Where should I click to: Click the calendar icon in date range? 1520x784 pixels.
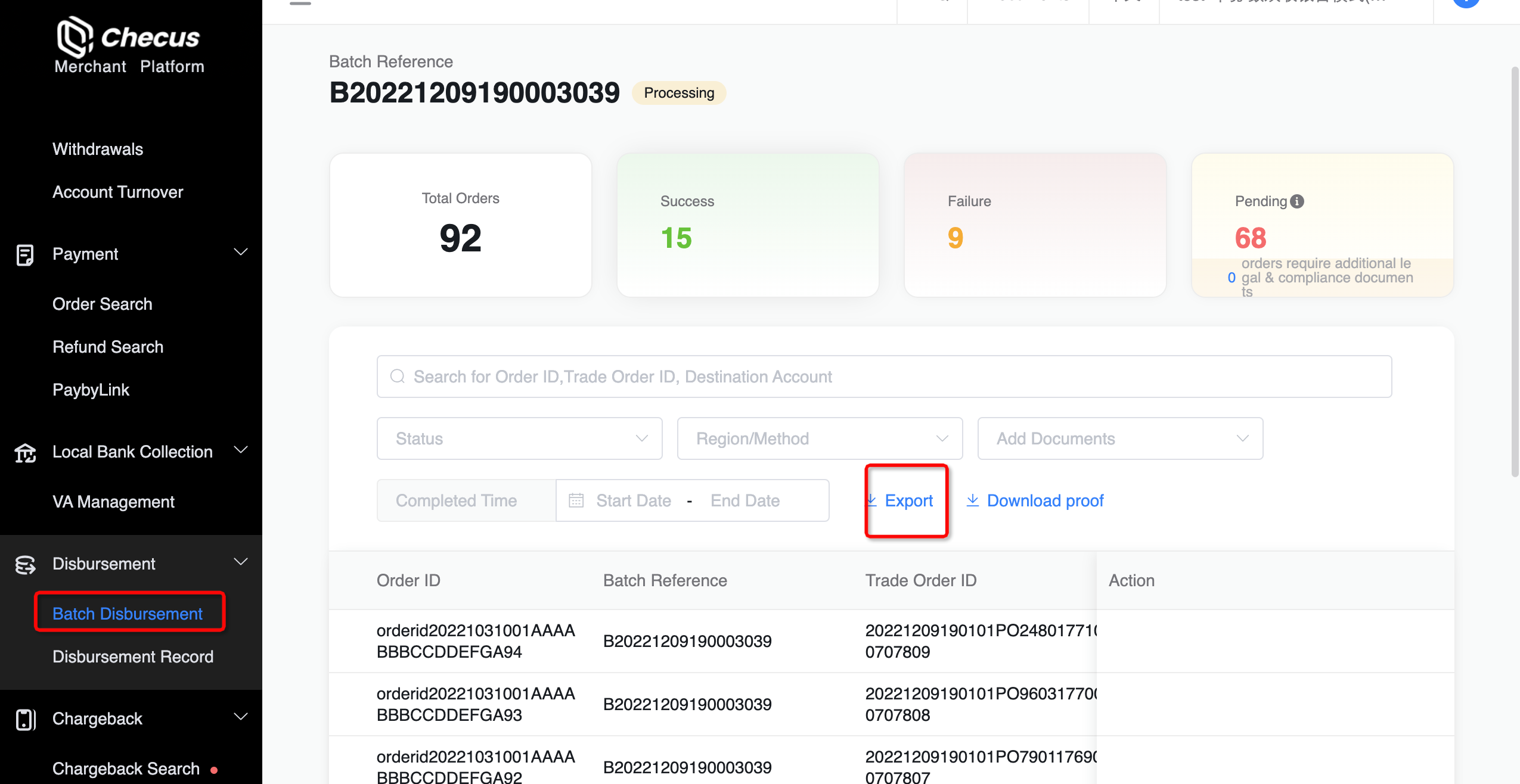[x=576, y=500]
